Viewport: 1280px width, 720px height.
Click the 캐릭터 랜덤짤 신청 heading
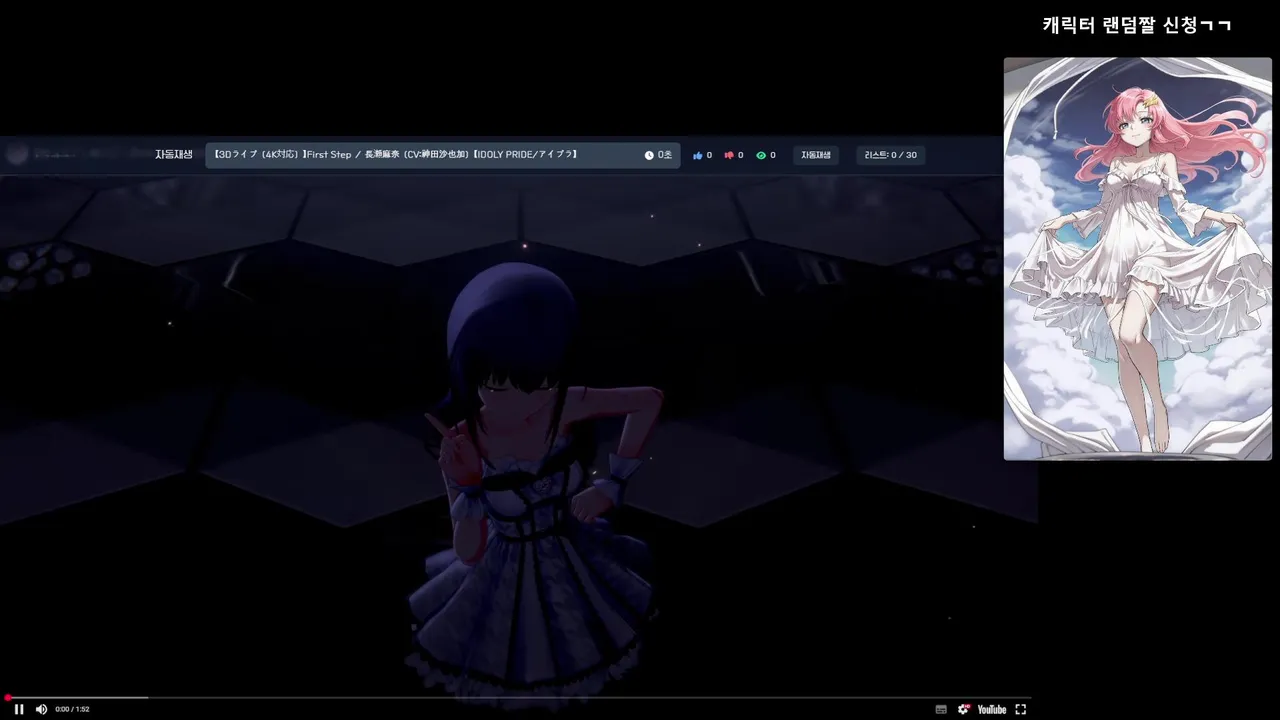point(1137,25)
